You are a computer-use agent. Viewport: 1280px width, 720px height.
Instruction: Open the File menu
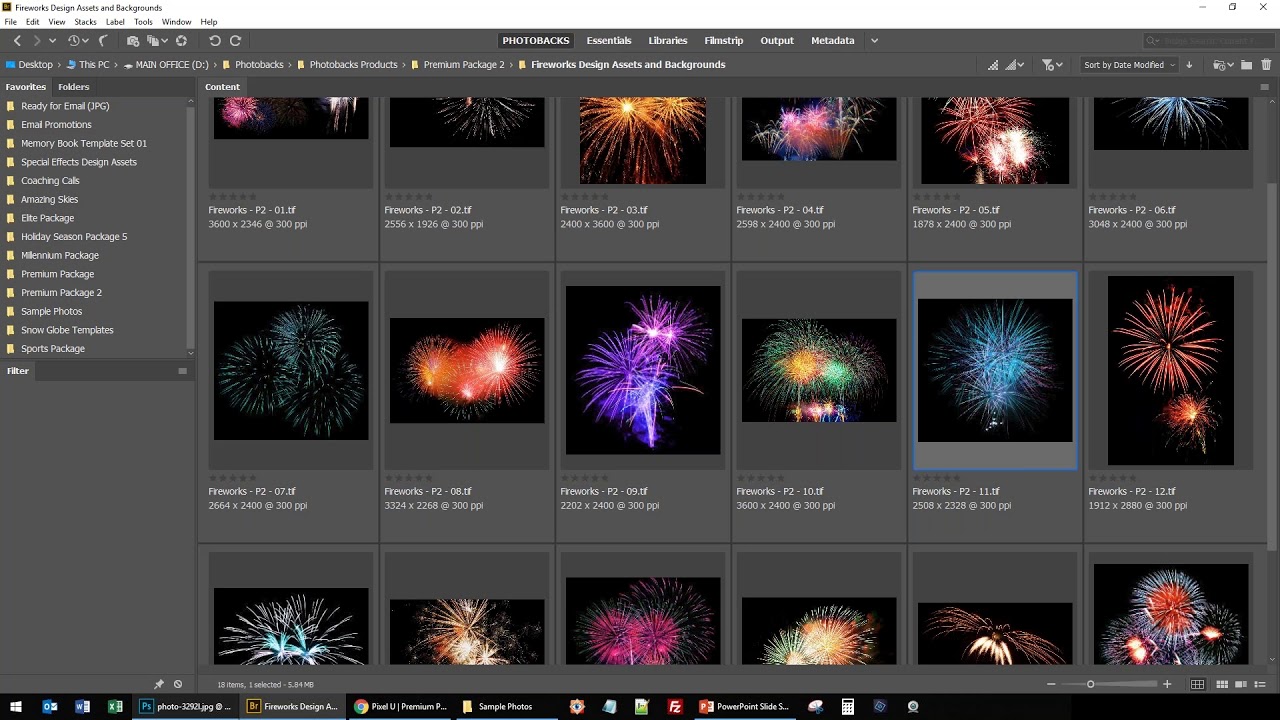pos(10,22)
